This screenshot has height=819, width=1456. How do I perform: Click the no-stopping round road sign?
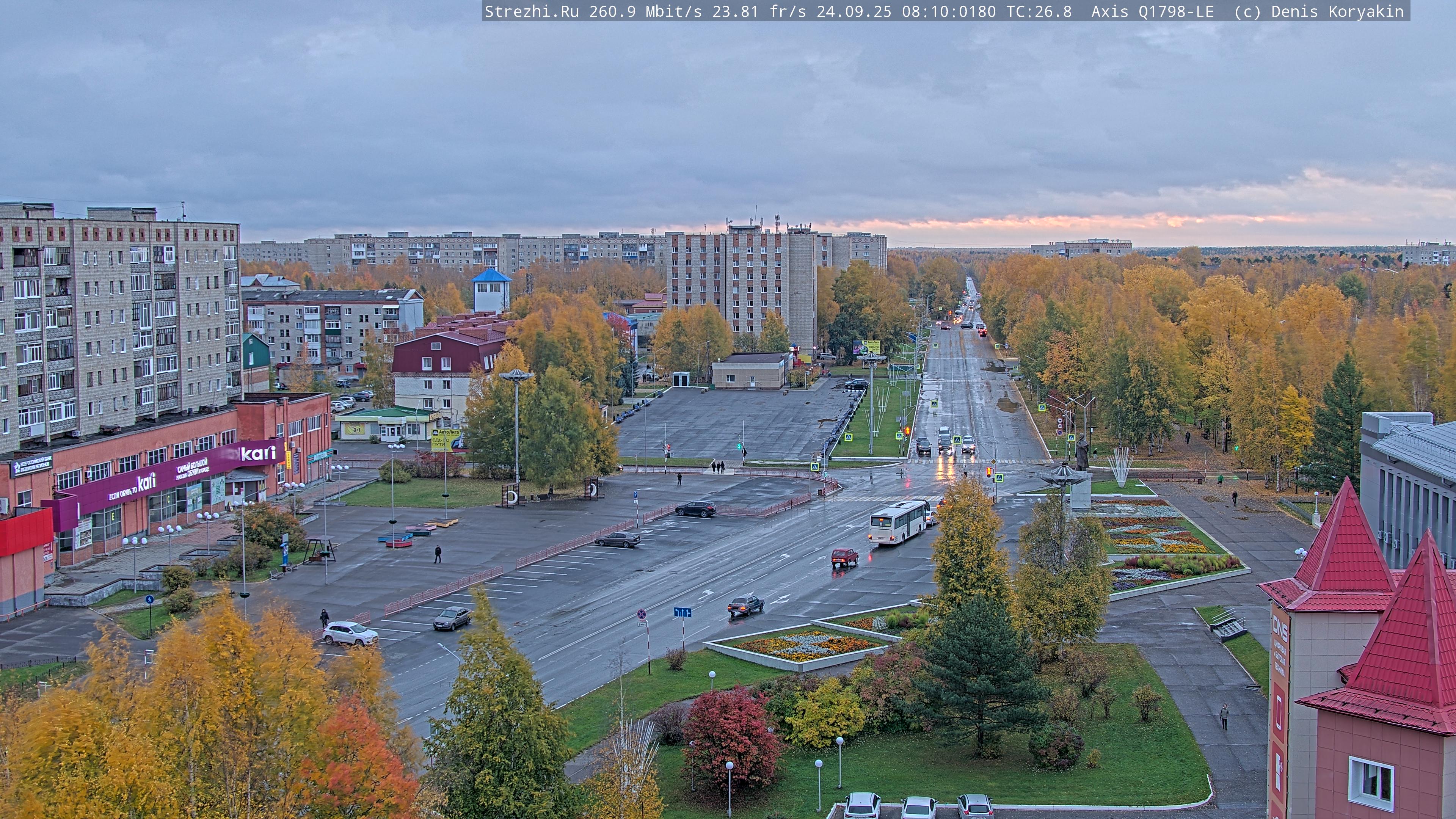click(642, 614)
